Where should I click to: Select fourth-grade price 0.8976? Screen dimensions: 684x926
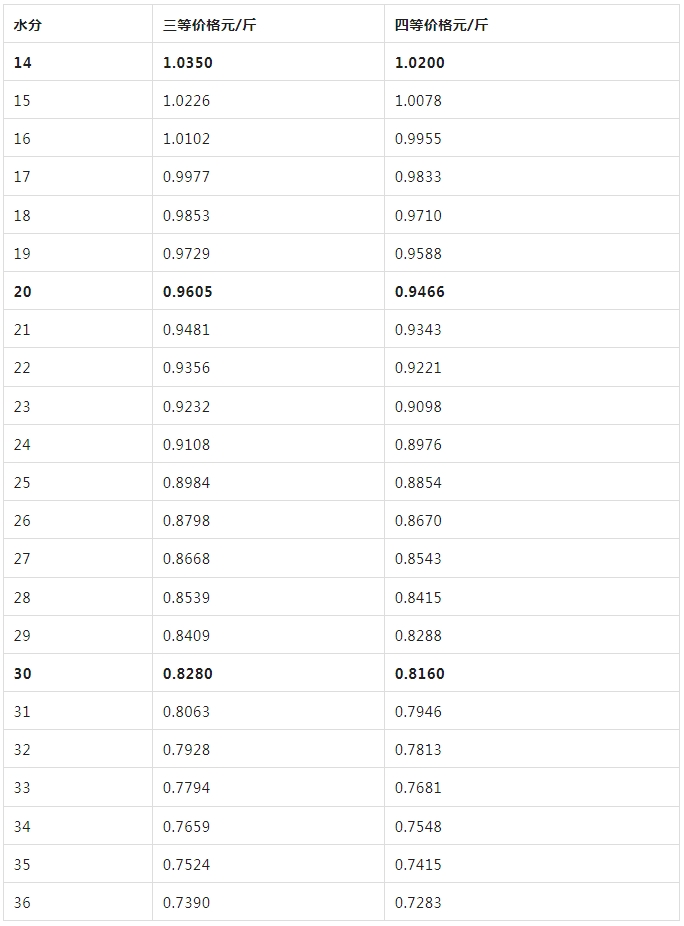pos(418,445)
